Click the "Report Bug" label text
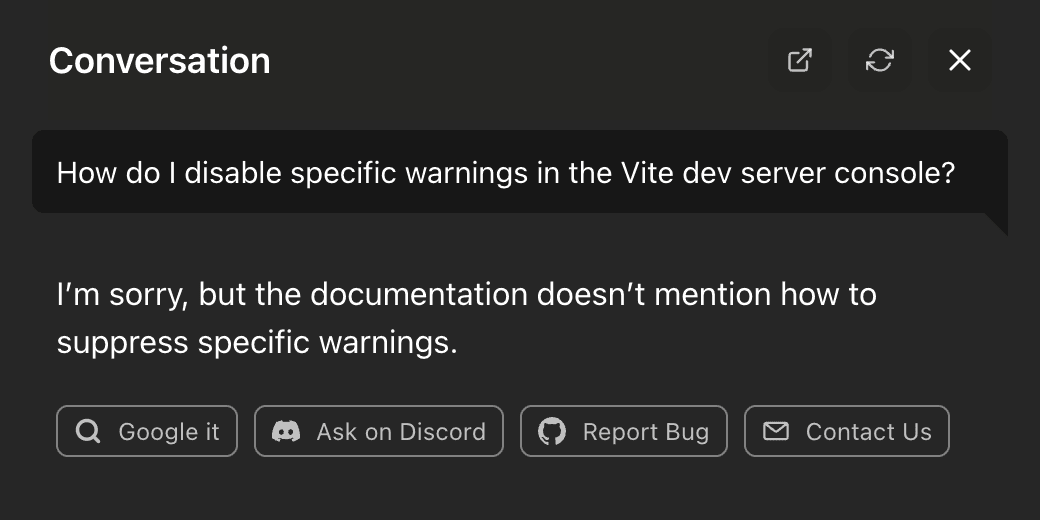1040x520 pixels. point(646,432)
